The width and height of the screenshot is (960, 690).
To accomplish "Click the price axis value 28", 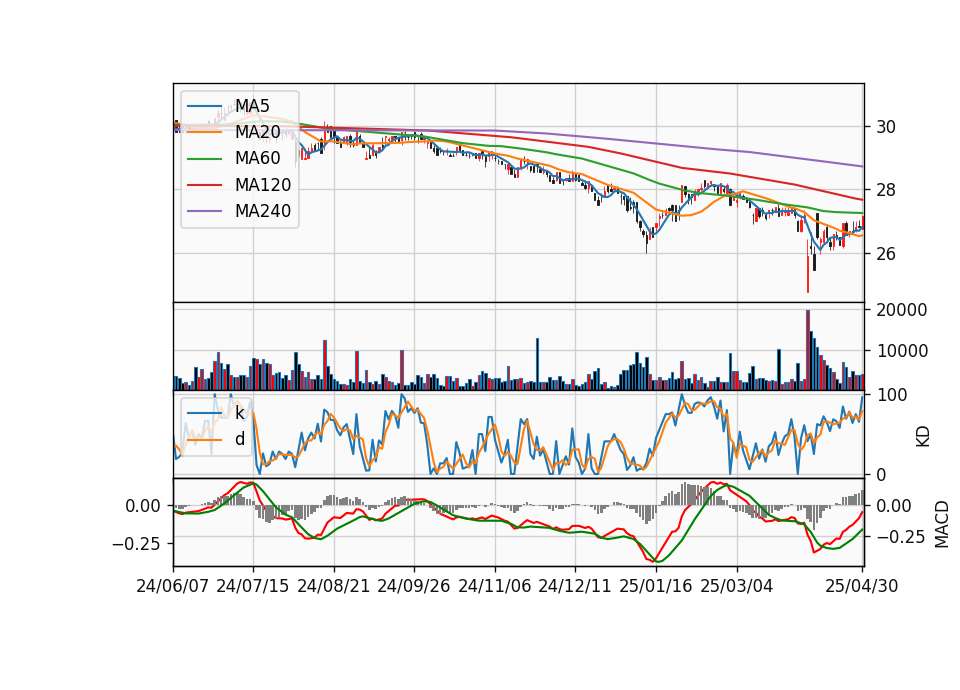I will pyautogui.click(x=885, y=190).
